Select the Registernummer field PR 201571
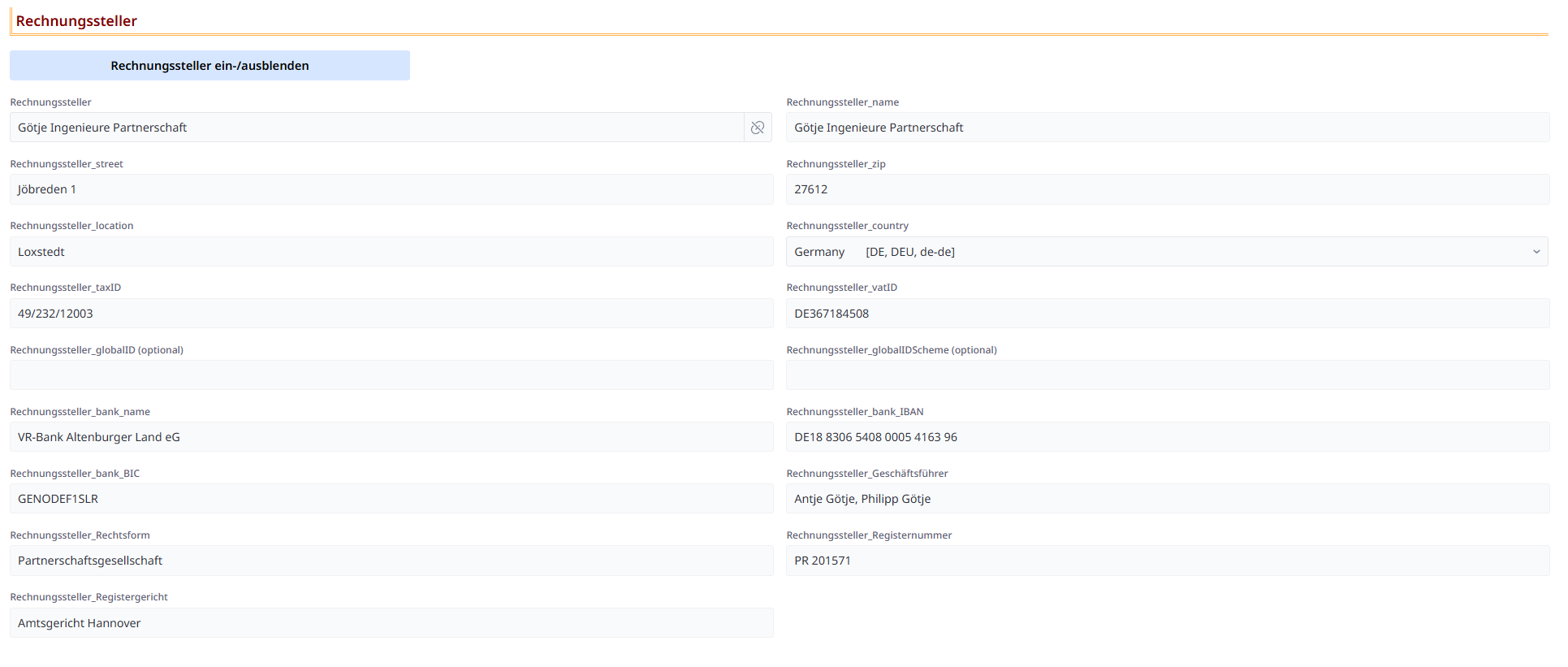Image resolution: width=1568 pixels, height=667 pixels. point(1167,561)
